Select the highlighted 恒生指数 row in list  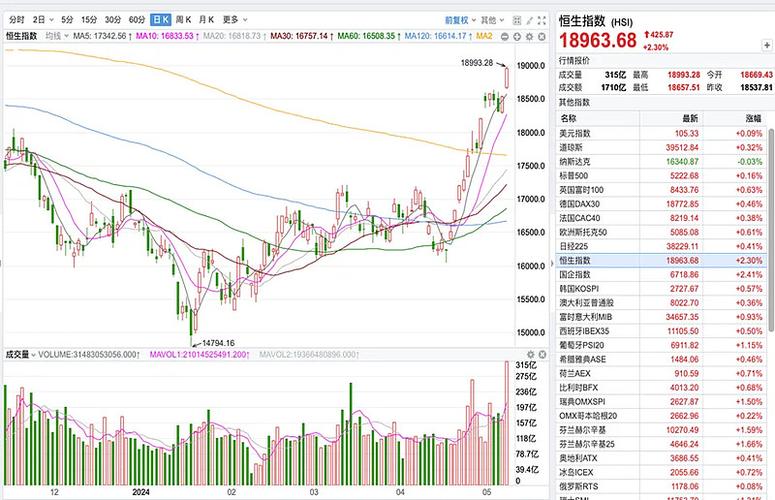pyautogui.click(x=661, y=260)
